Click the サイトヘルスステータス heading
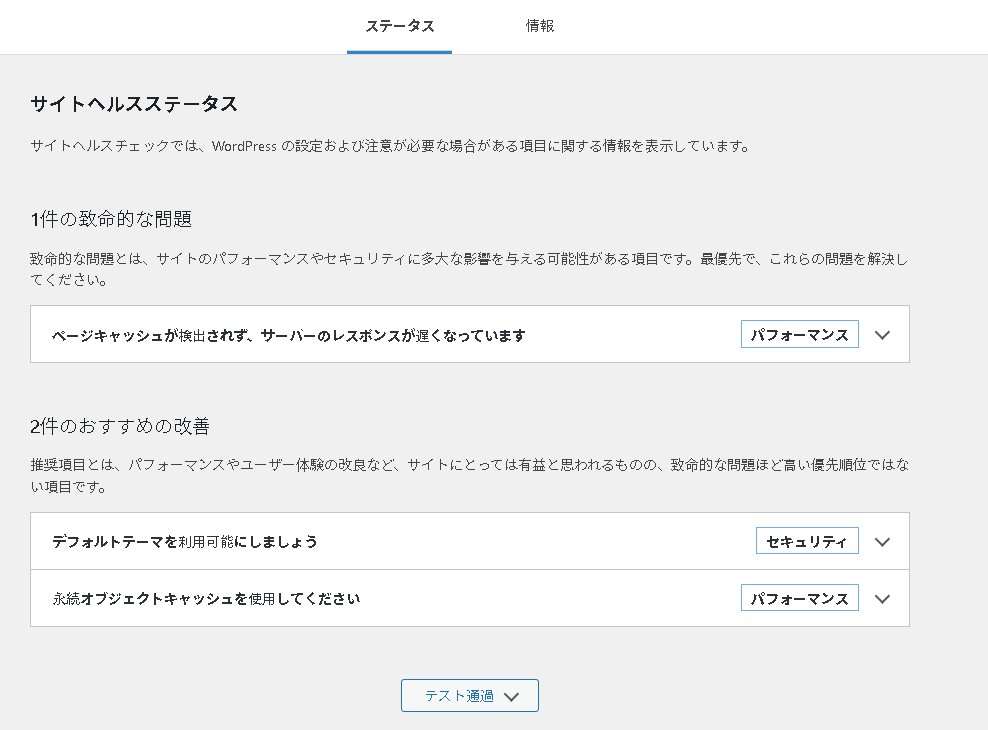 [134, 104]
